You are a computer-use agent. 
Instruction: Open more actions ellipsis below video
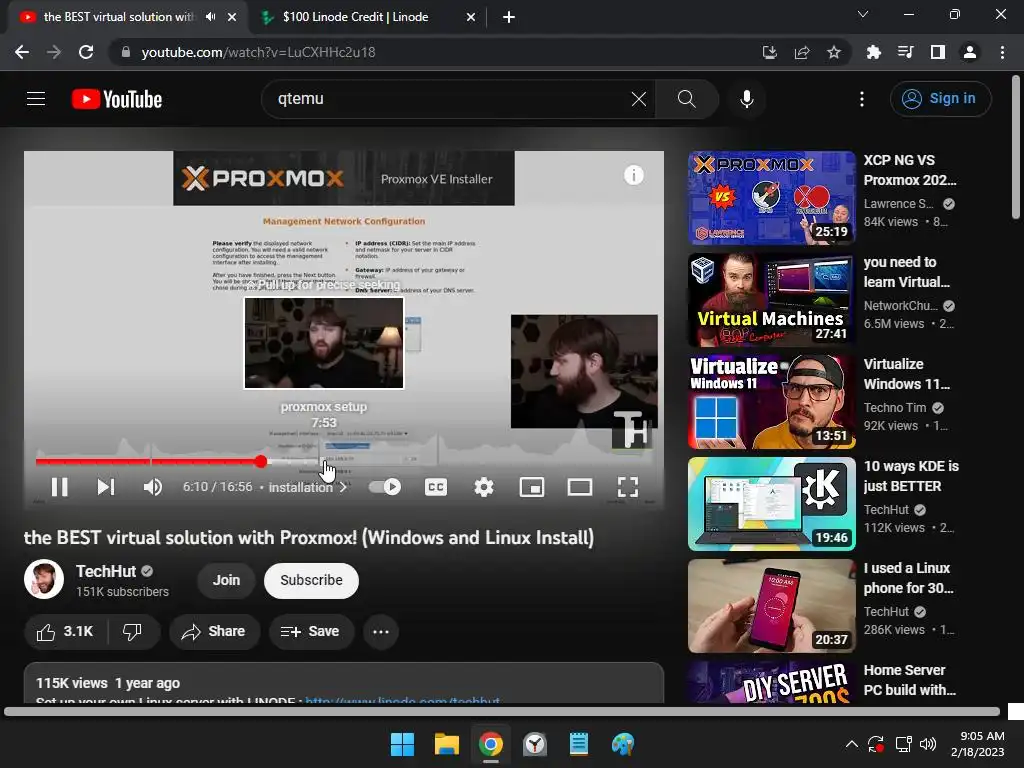[x=381, y=632]
